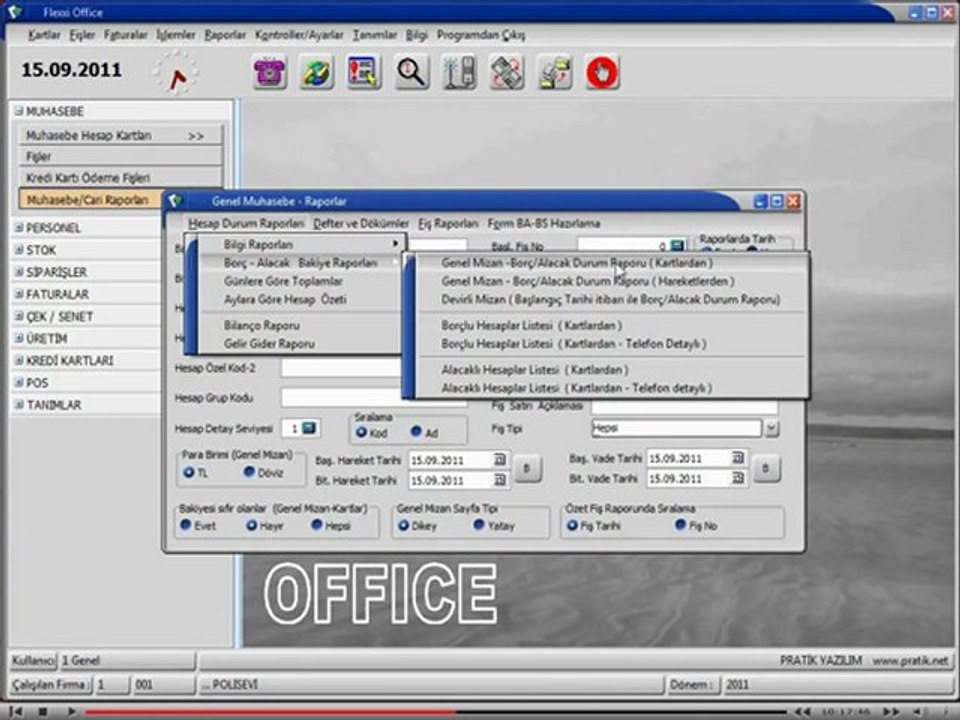Click lookup icon beside Baş. Fiş No
This screenshot has height=720, width=960.
(677, 246)
